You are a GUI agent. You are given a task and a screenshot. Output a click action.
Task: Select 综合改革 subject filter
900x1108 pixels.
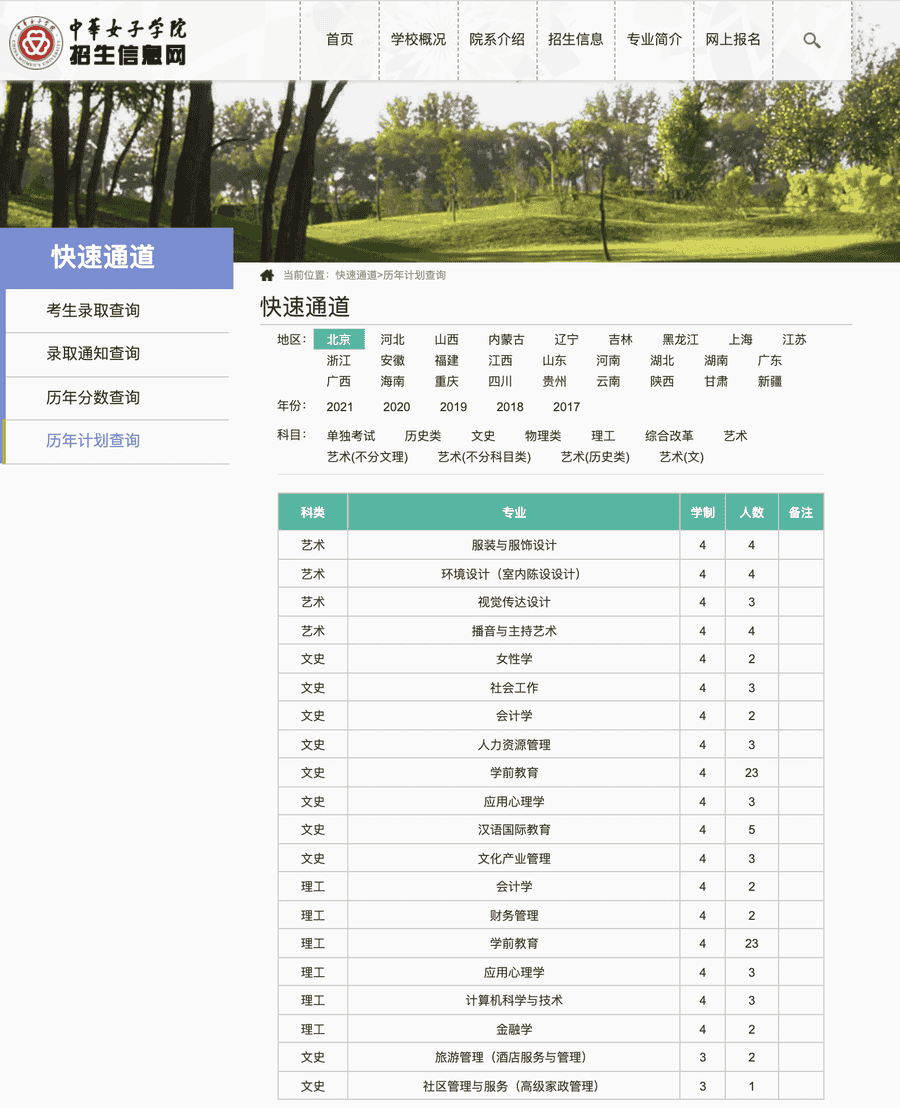pyautogui.click(x=669, y=436)
